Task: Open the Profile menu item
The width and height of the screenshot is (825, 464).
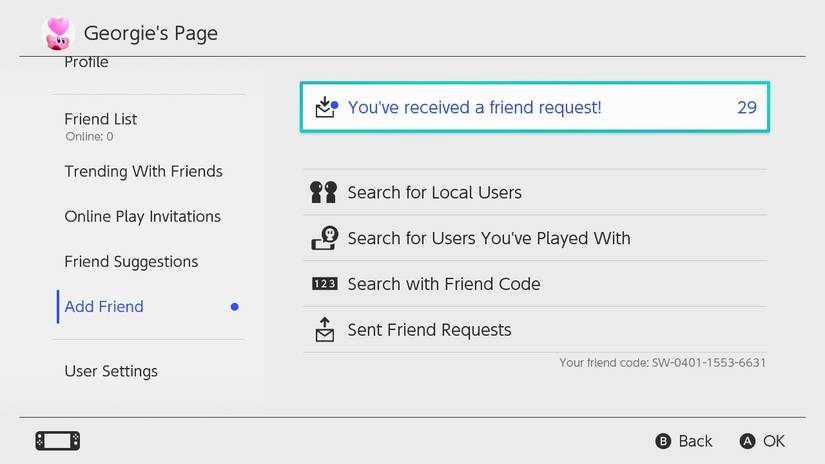Action: click(x=86, y=63)
